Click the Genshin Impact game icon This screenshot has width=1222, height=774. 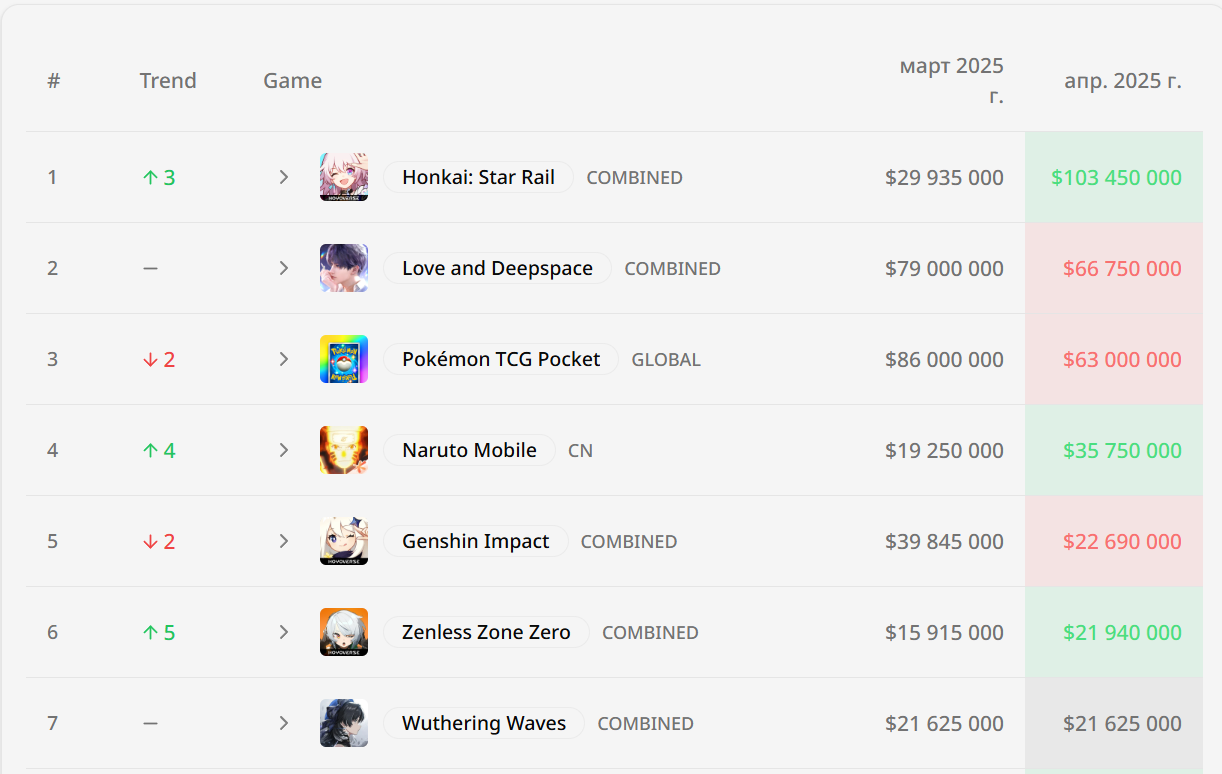pos(344,541)
